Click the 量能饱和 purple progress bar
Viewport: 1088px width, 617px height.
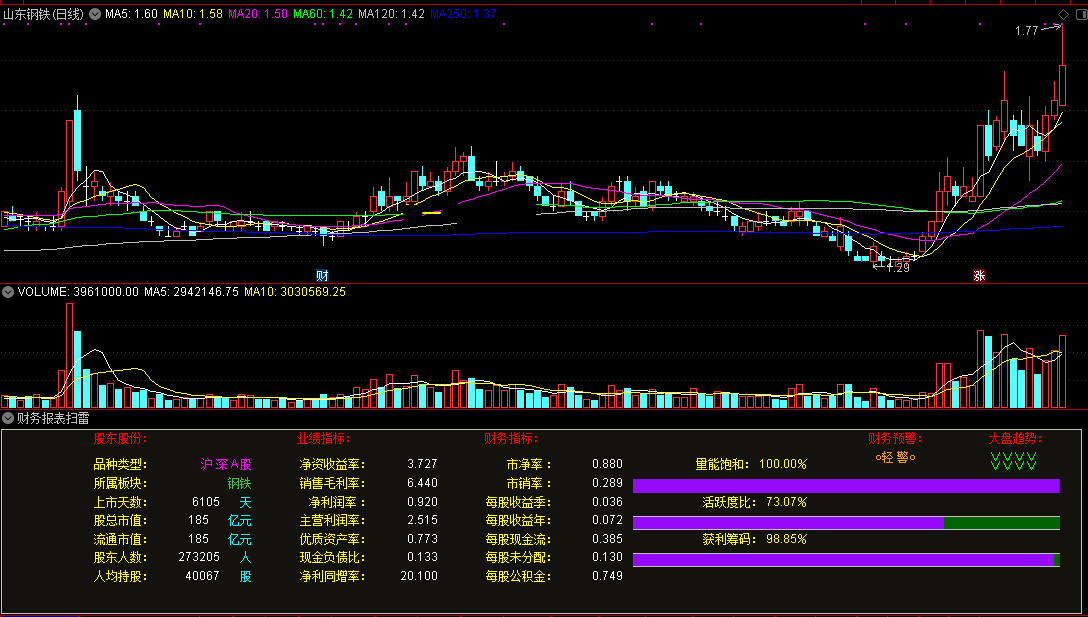pyautogui.click(x=847, y=486)
